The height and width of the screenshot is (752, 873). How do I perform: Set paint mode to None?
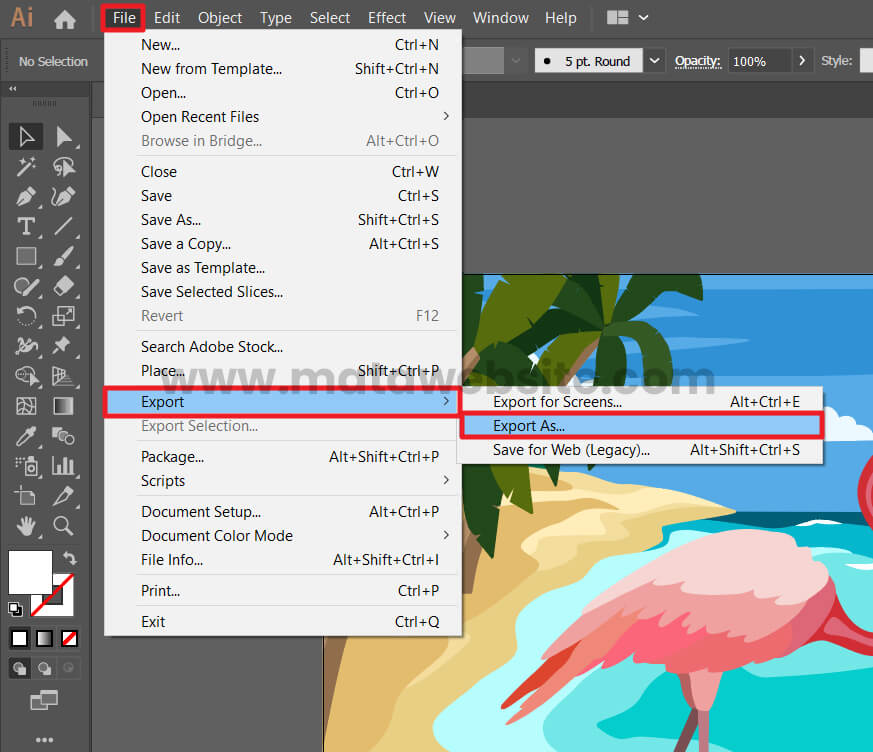pyautogui.click(x=69, y=638)
